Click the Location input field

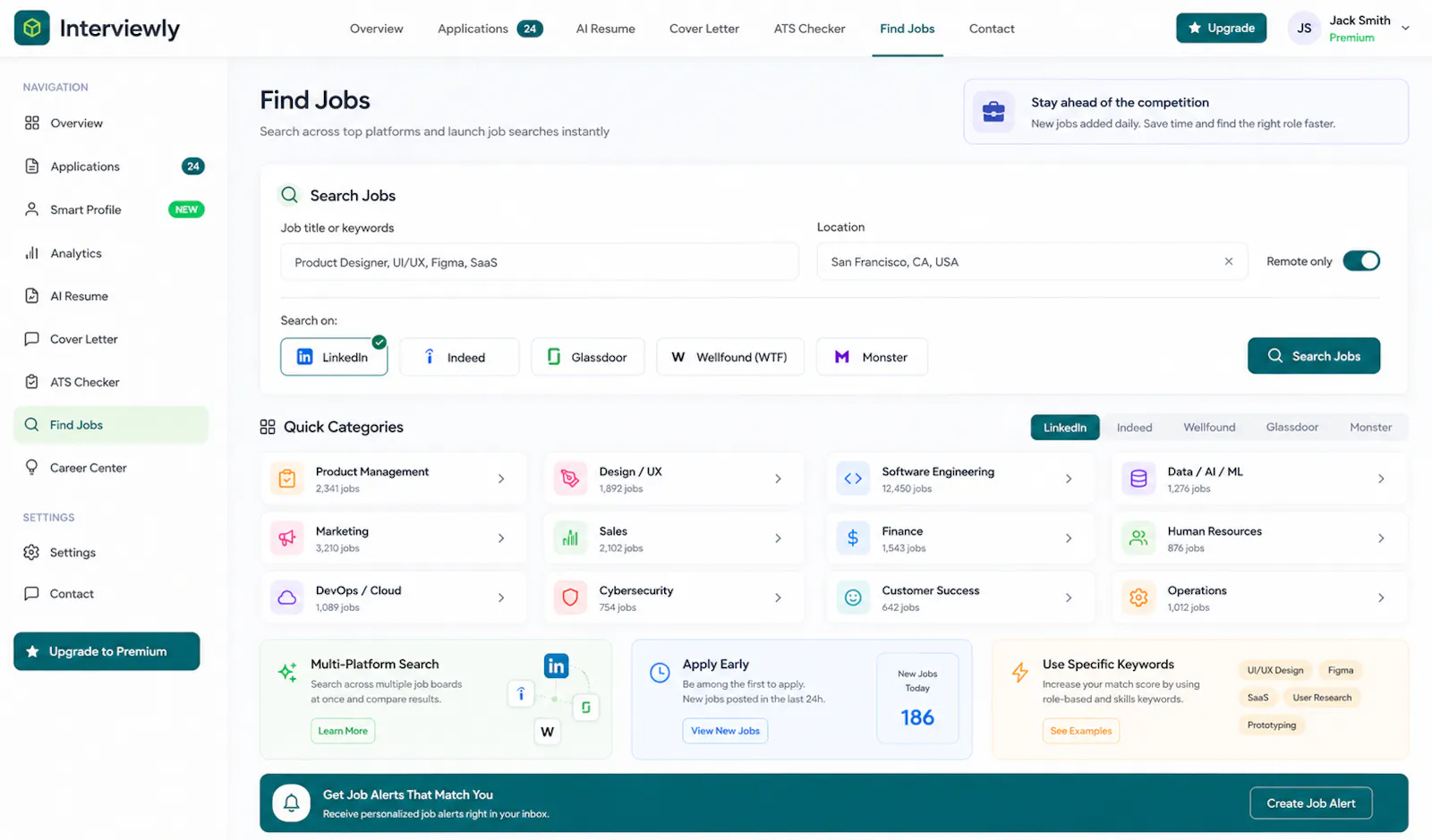click(1032, 262)
